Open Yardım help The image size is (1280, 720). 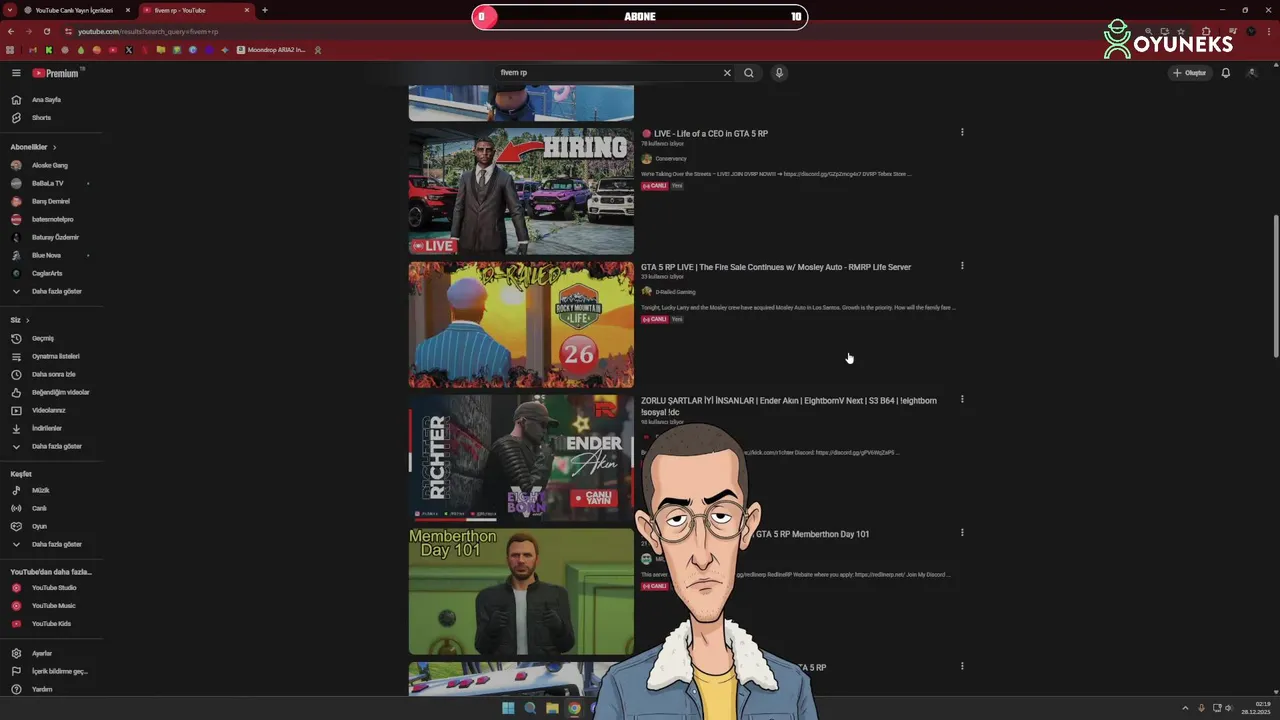pos(41,689)
